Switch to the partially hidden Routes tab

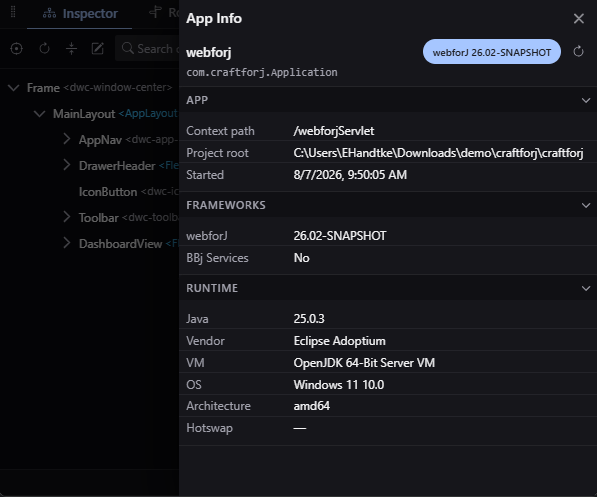[164, 13]
